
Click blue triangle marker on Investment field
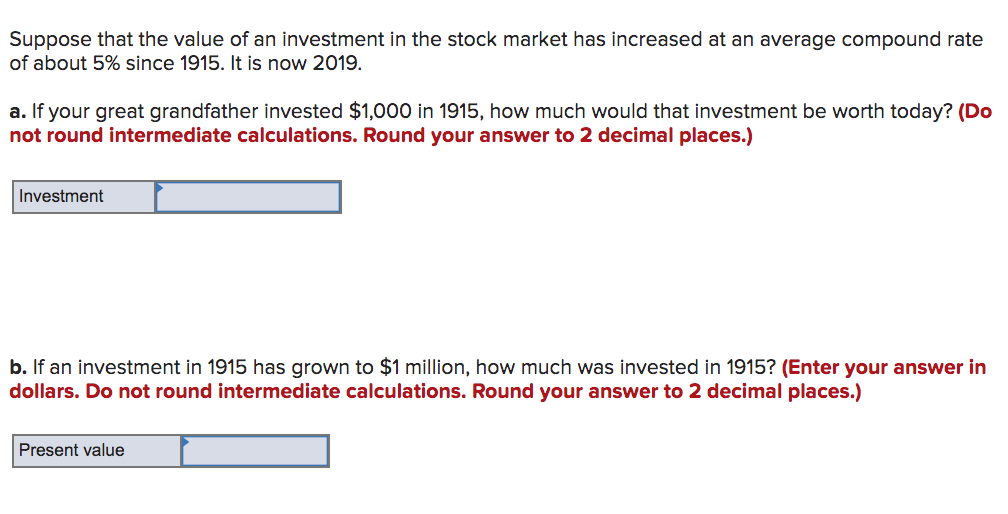click(159, 186)
